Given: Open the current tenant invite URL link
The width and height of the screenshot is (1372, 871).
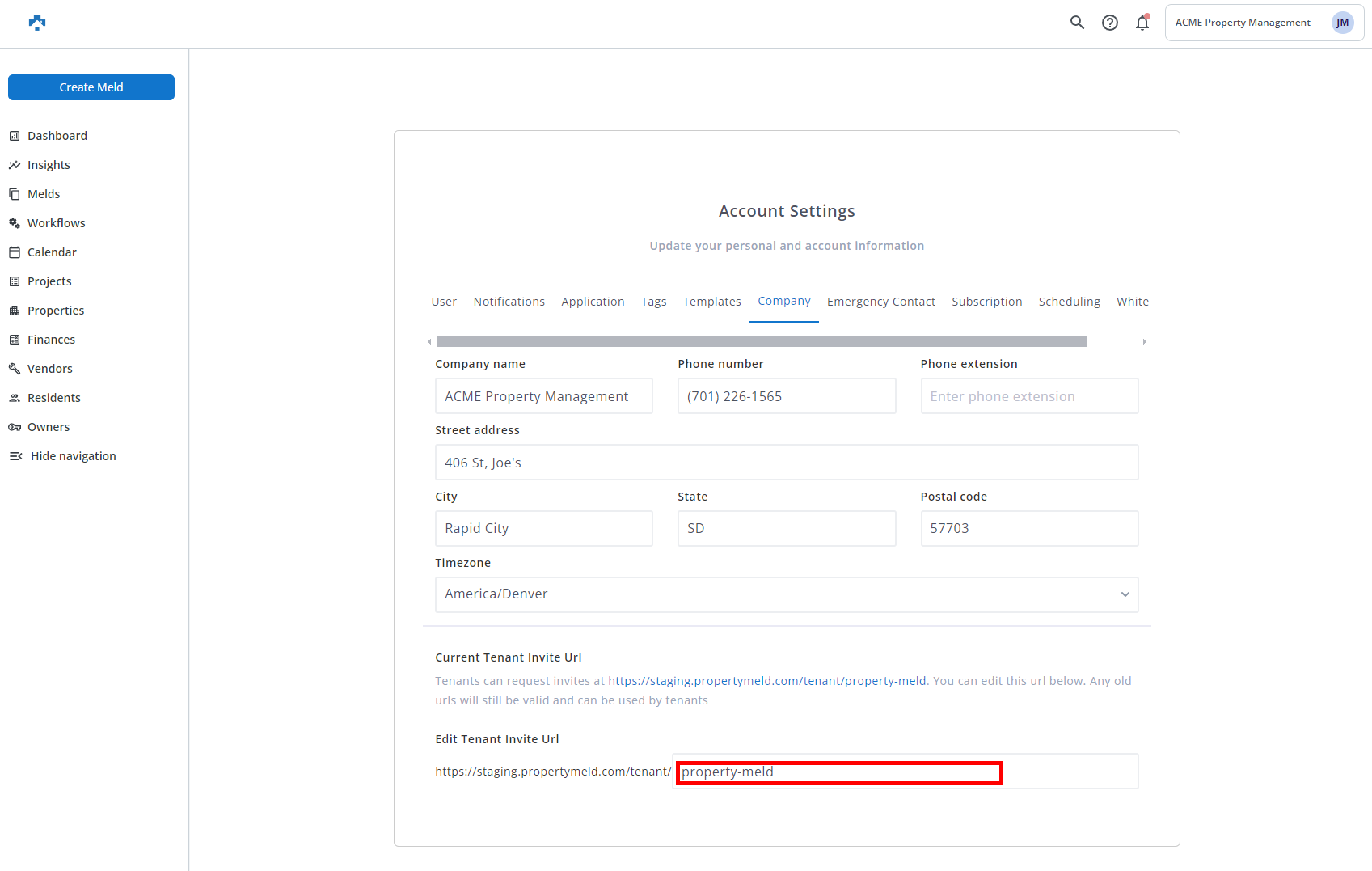Looking at the screenshot, I should point(766,681).
